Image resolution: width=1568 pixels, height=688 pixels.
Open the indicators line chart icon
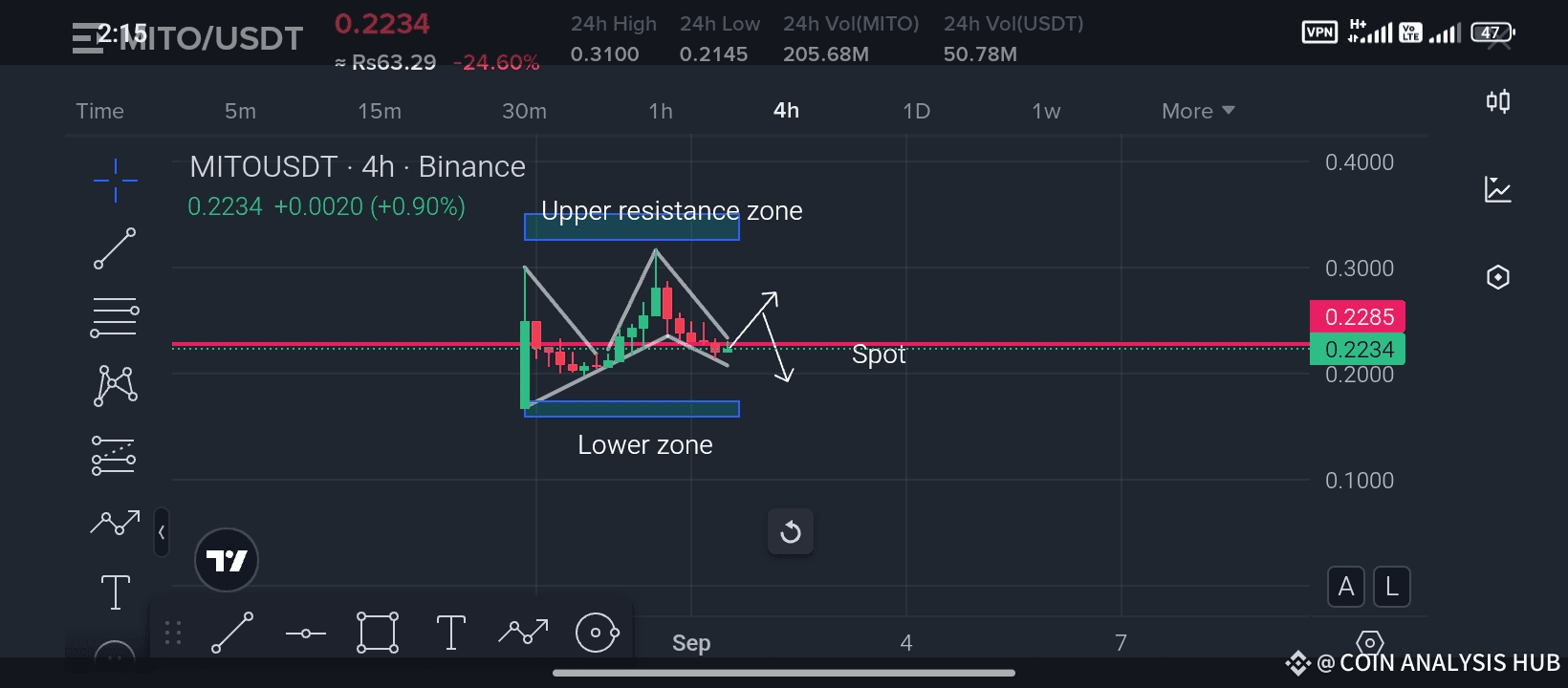[x=1498, y=189]
